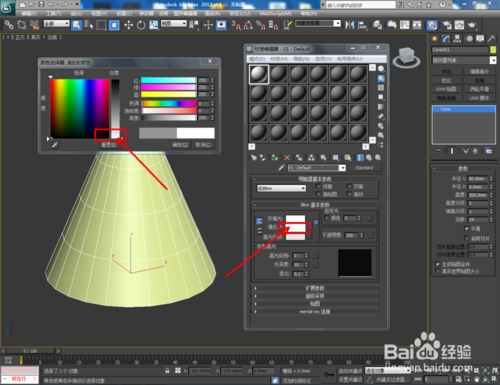Toggle the Self-Illumination Color checkbox

pyautogui.click(x=327, y=218)
